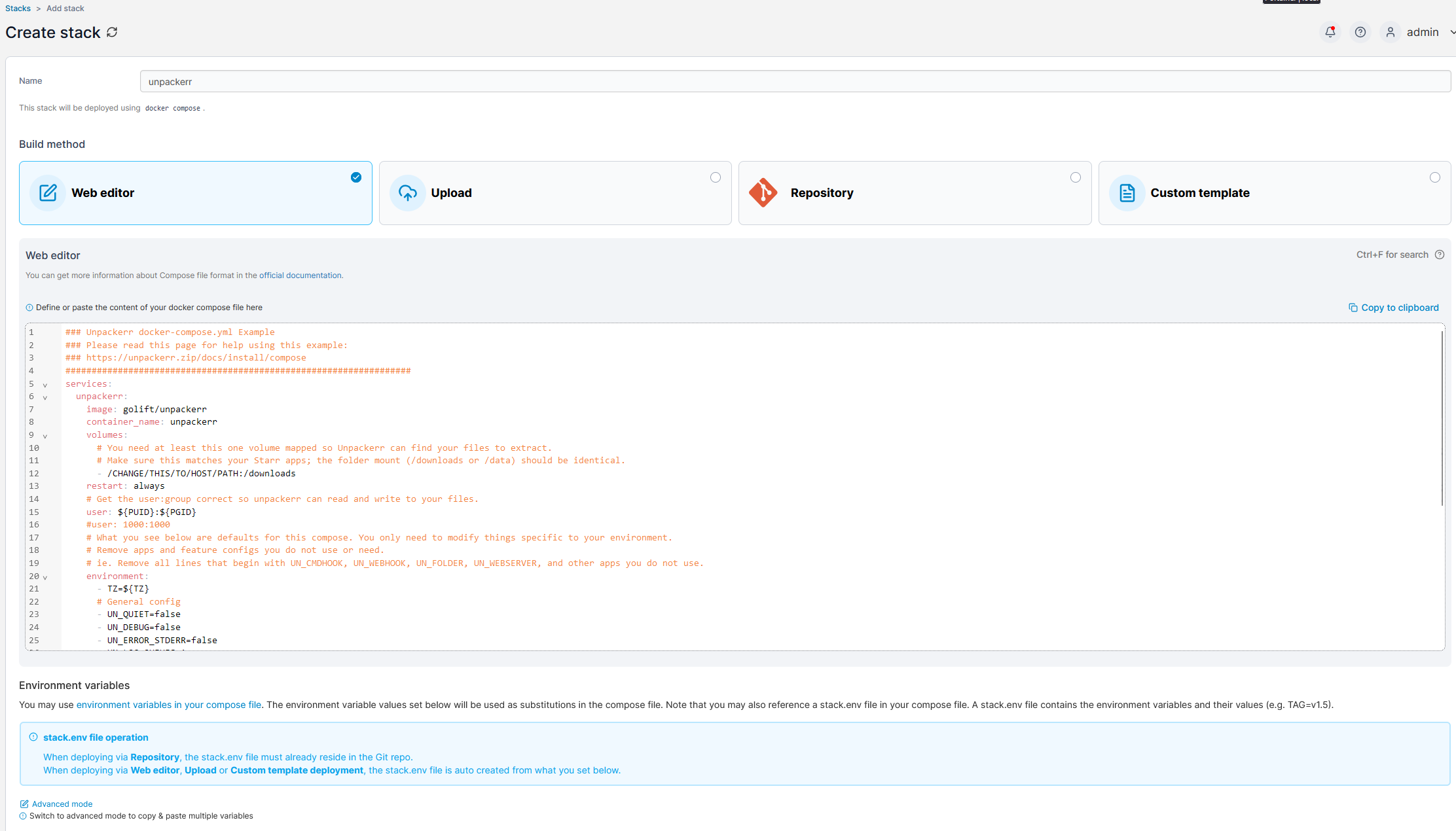Open the notifications bell
The width and height of the screenshot is (1456, 831).
tap(1330, 32)
